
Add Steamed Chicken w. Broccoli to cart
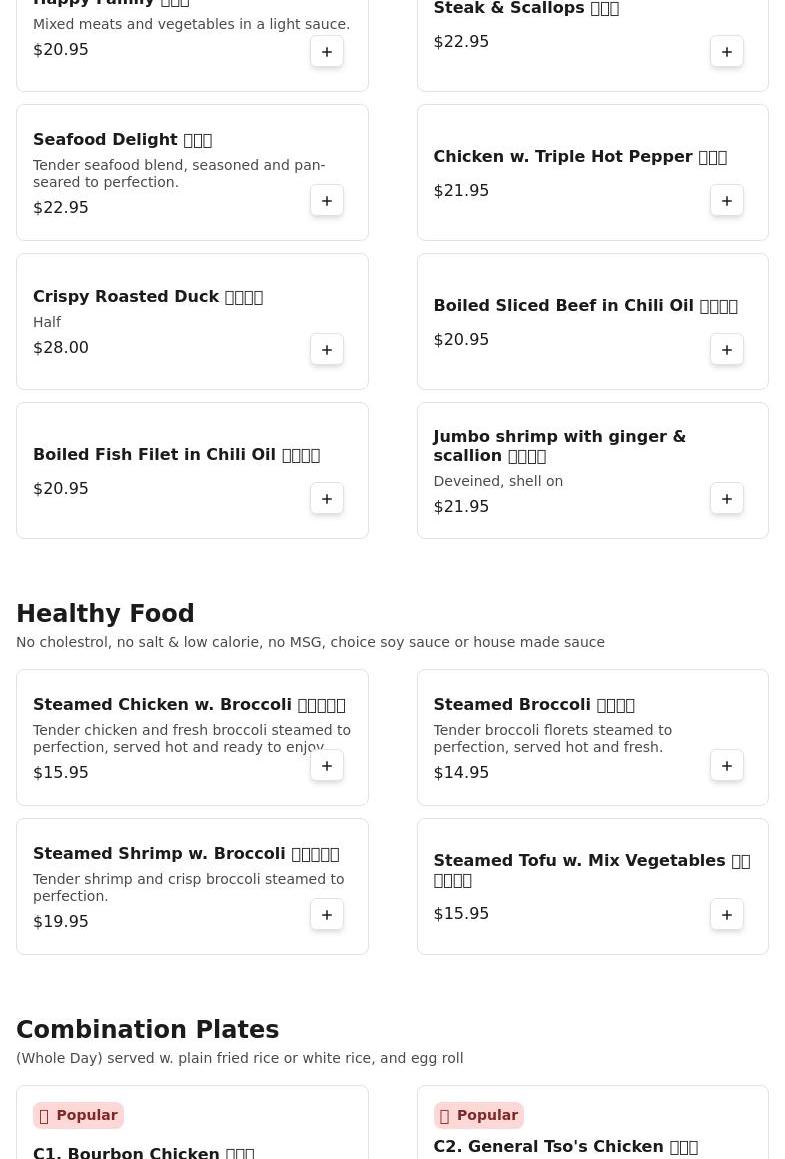(x=327, y=766)
